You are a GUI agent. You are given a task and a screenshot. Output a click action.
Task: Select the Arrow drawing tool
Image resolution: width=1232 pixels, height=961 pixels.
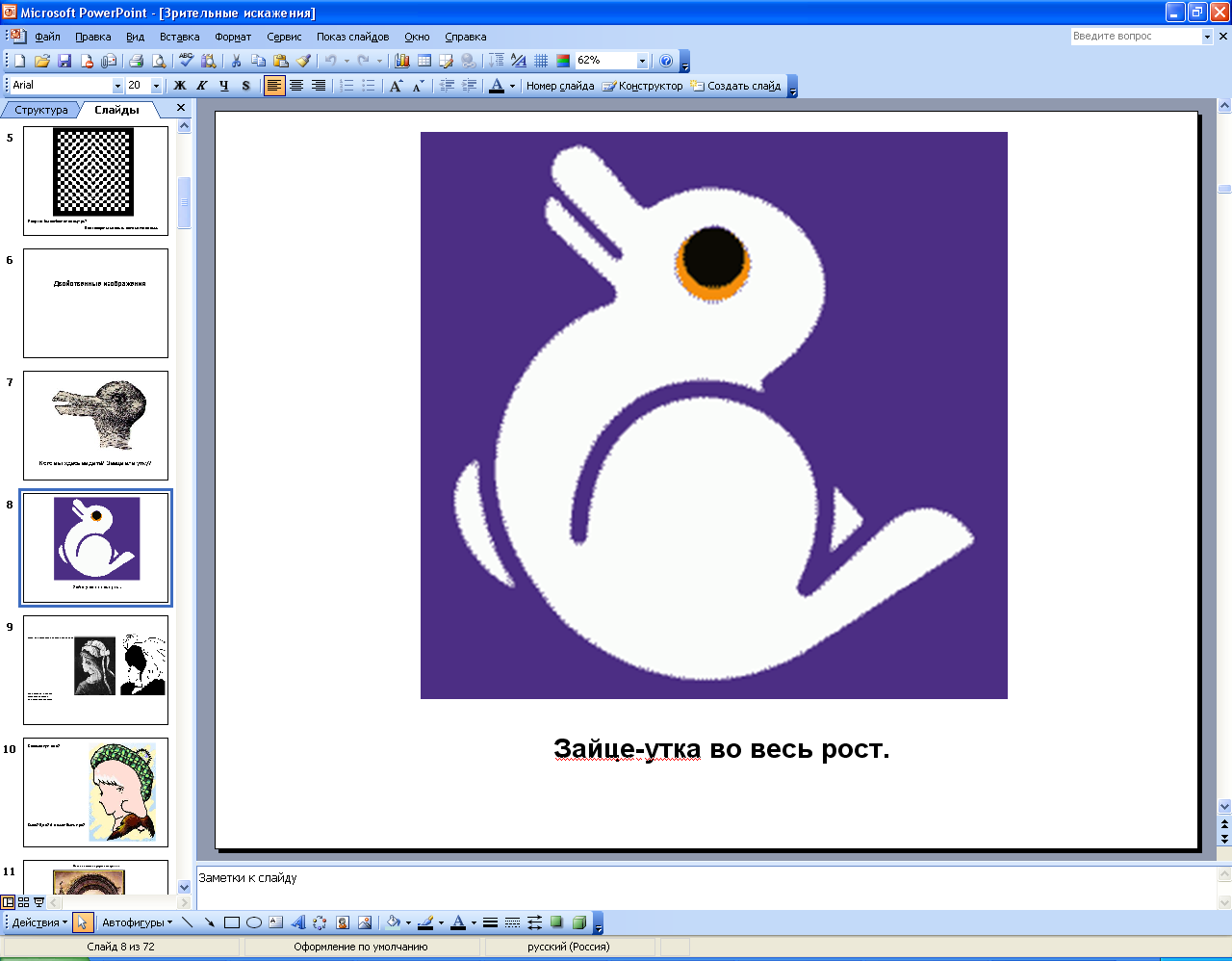pyautogui.click(x=209, y=922)
